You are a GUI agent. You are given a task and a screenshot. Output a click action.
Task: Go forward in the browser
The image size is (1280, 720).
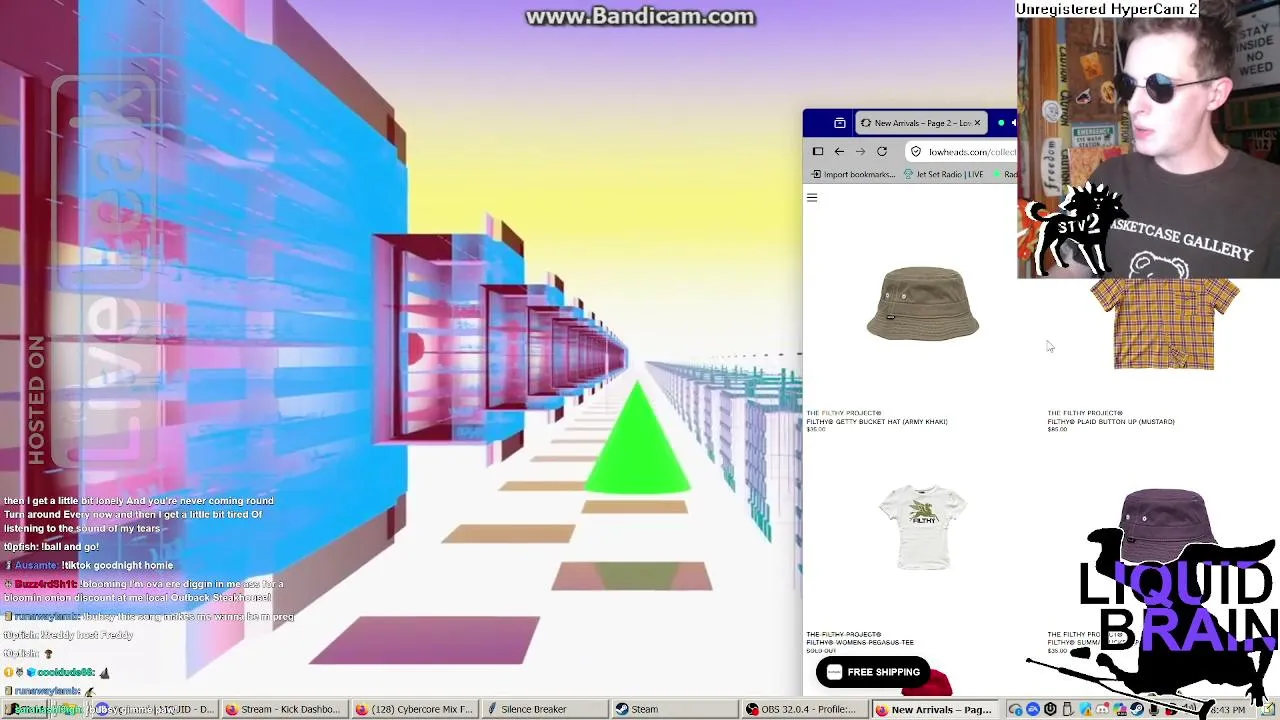[x=860, y=151]
